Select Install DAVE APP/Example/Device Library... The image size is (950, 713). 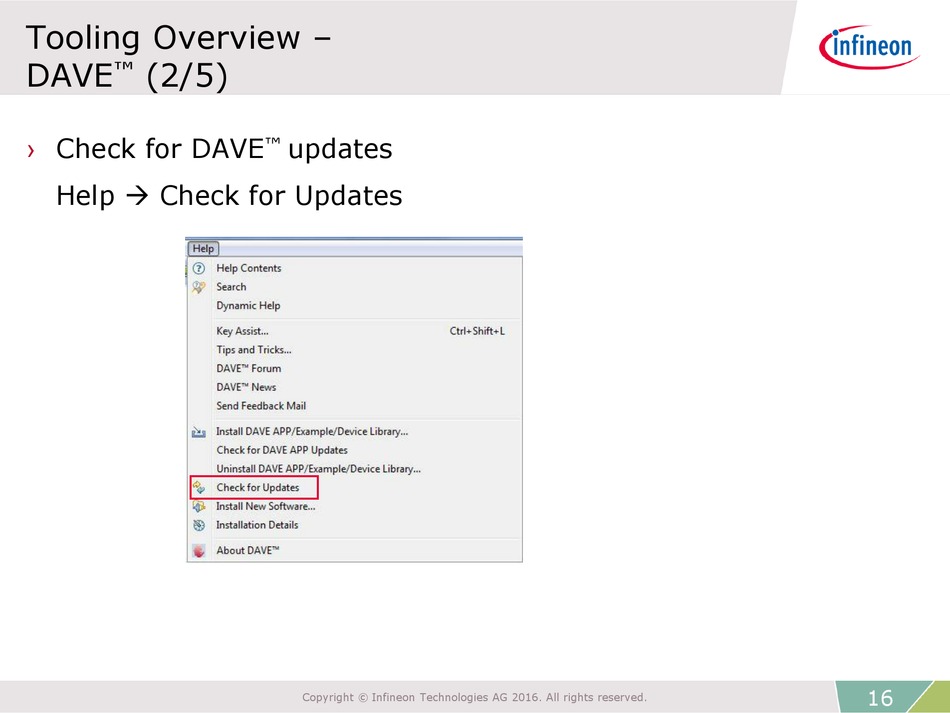coord(354,431)
